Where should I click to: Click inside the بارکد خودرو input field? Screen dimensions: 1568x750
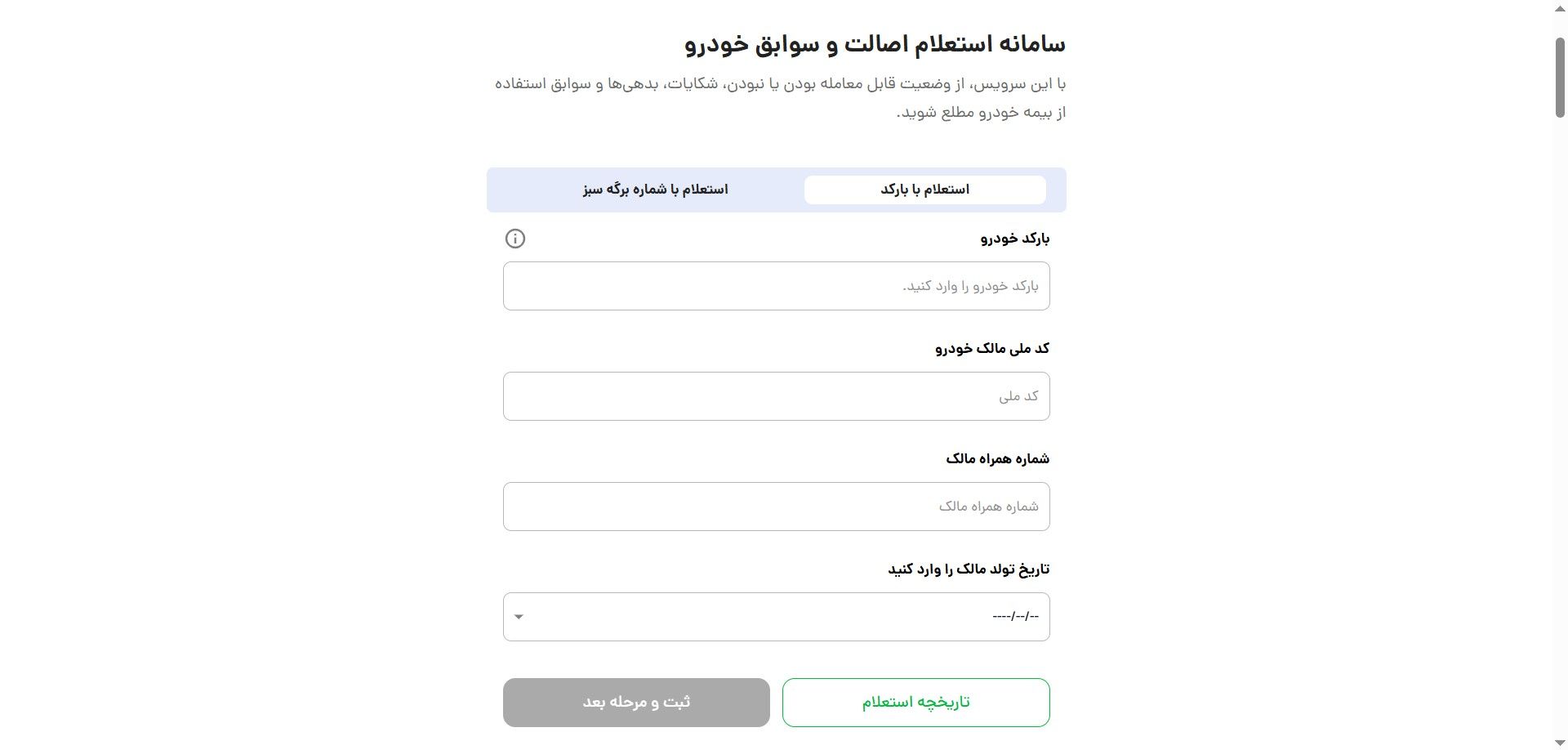(x=776, y=285)
